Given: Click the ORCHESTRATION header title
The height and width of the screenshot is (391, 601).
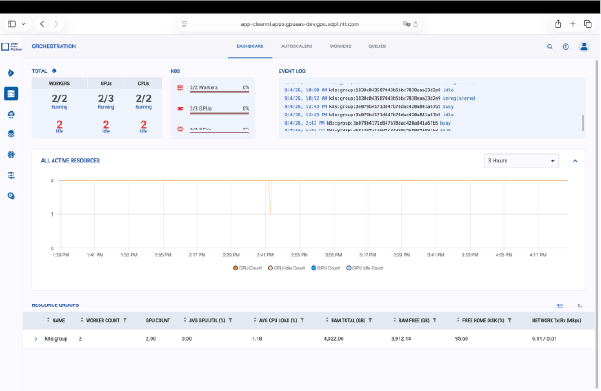Looking at the screenshot, I should [x=54, y=46].
